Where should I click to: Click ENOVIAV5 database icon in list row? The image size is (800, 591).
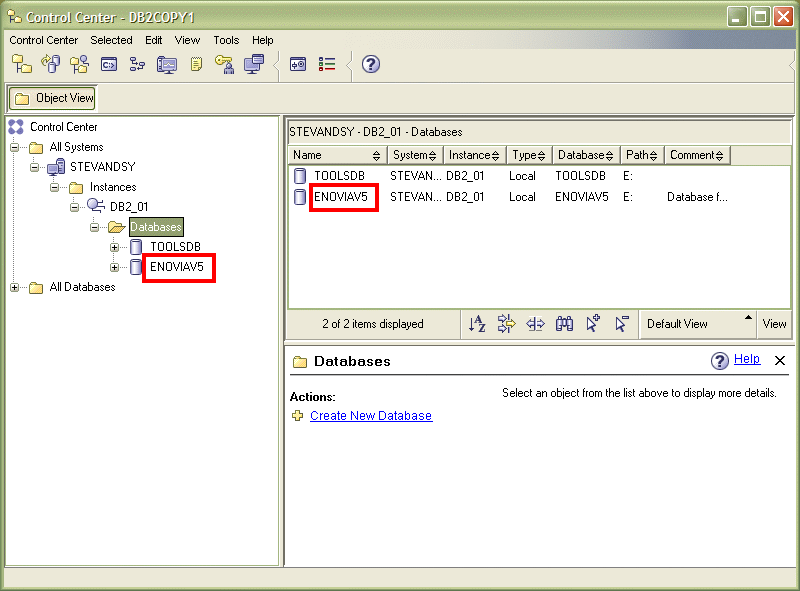(300, 197)
